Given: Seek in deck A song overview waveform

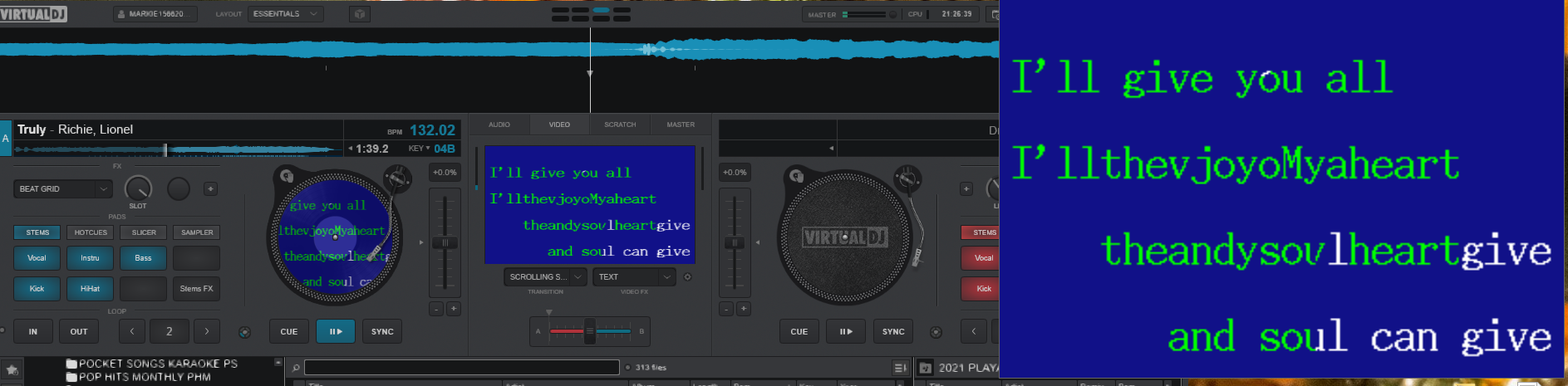Looking at the screenshot, I should [x=178, y=149].
